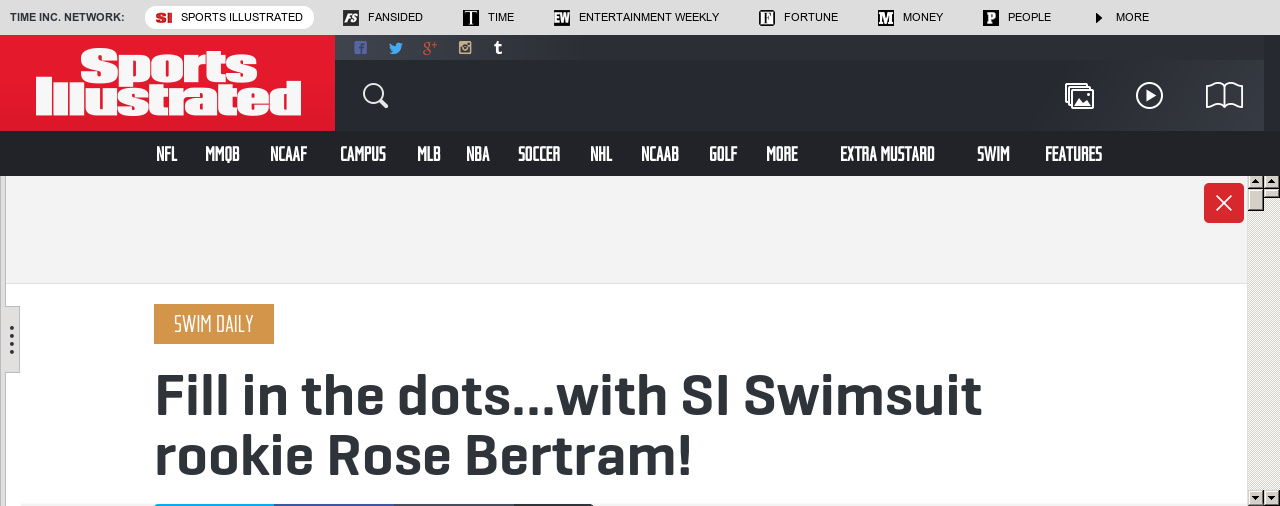This screenshot has width=1280, height=506.
Task: Expand the network MORE dropdown
Action: coord(1122,17)
